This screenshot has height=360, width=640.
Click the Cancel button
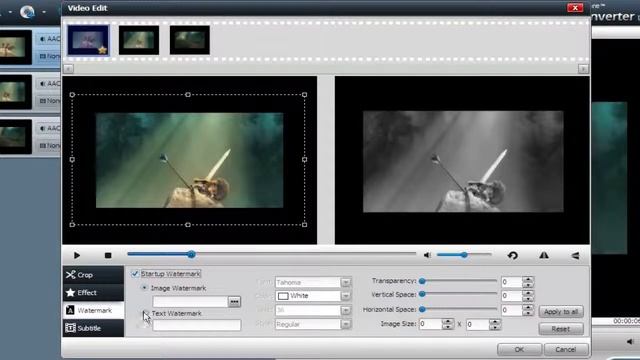point(566,349)
